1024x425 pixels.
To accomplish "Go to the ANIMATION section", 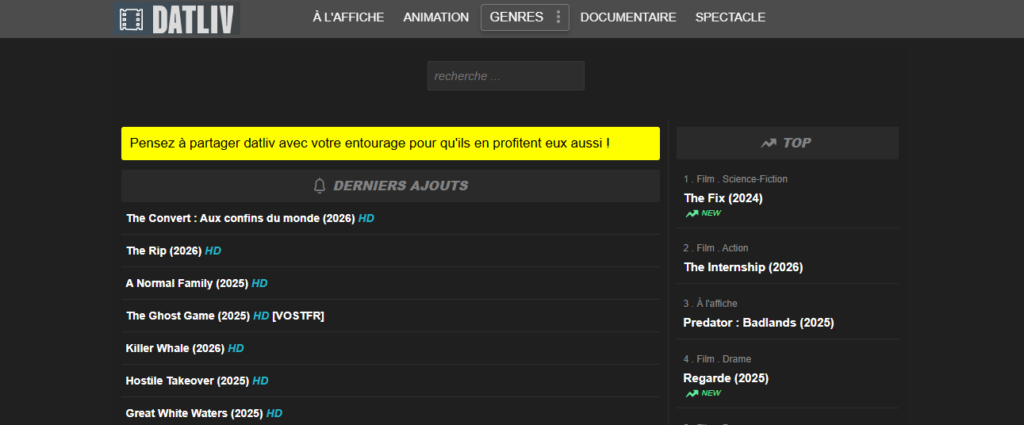I will [436, 17].
